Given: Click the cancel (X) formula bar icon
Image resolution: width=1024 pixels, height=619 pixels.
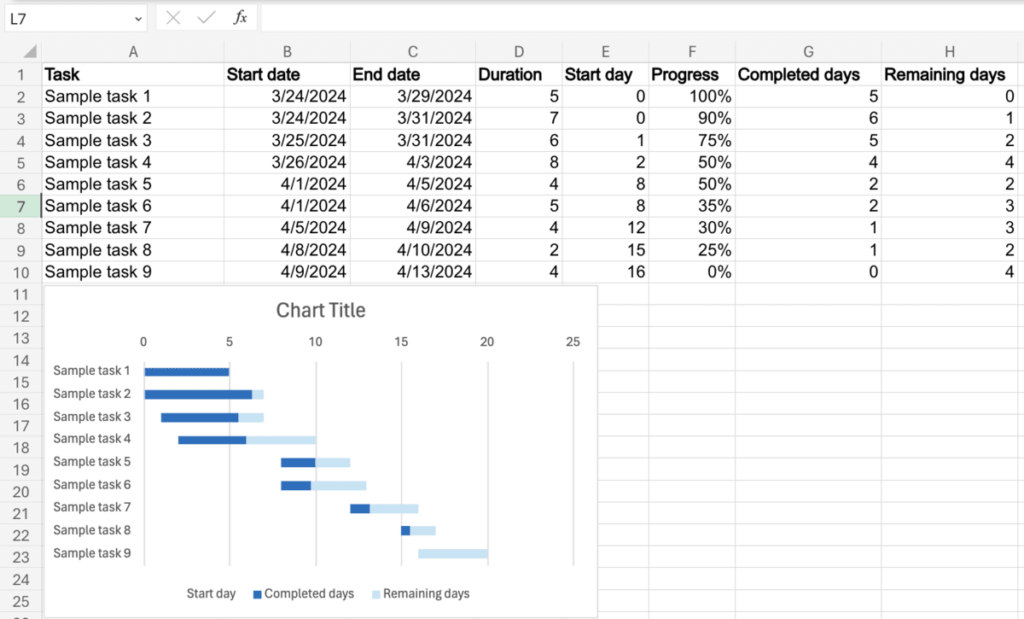Looking at the screenshot, I should click(173, 18).
